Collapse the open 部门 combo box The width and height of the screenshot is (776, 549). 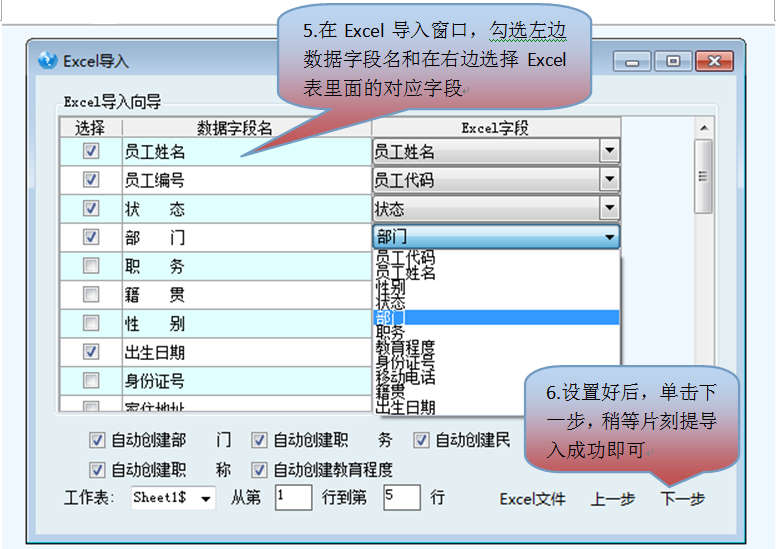coord(610,237)
